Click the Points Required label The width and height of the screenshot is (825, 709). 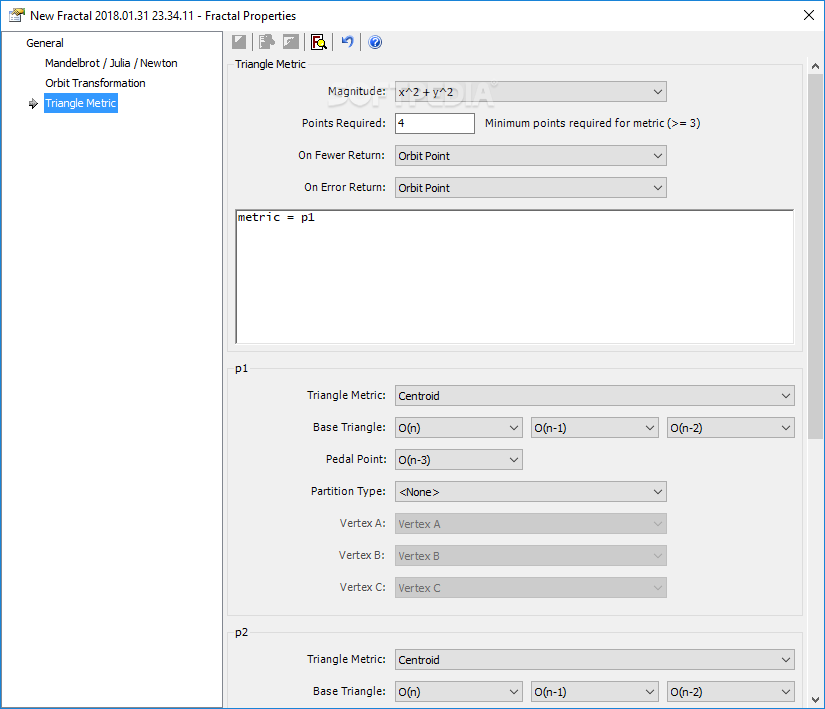pyautogui.click(x=344, y=123)
